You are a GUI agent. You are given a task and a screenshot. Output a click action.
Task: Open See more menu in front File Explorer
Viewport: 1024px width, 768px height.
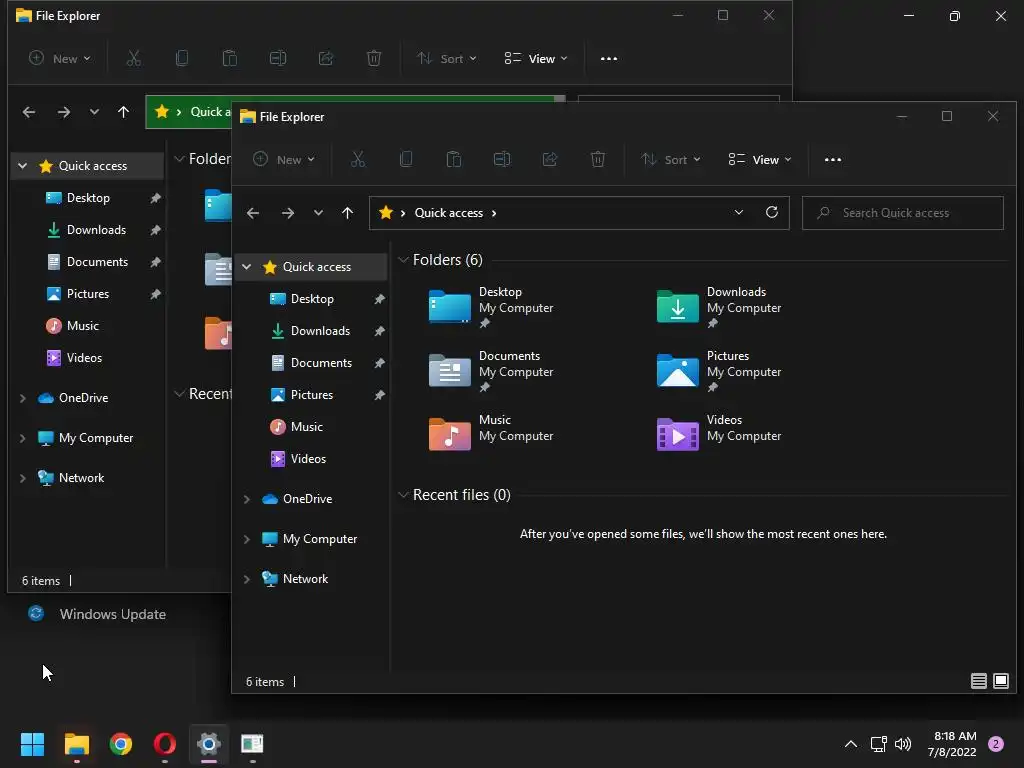(833, 159)
